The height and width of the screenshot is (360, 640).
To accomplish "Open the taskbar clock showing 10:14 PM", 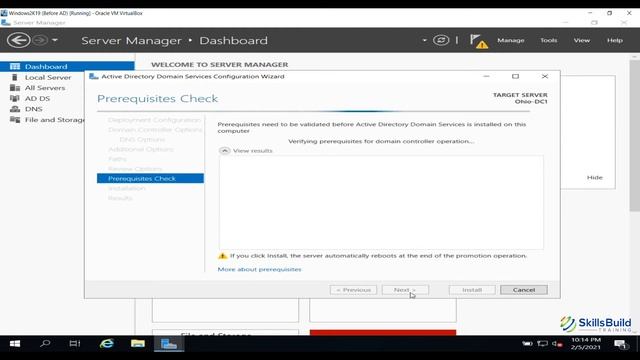I will (x=586, y=344).
